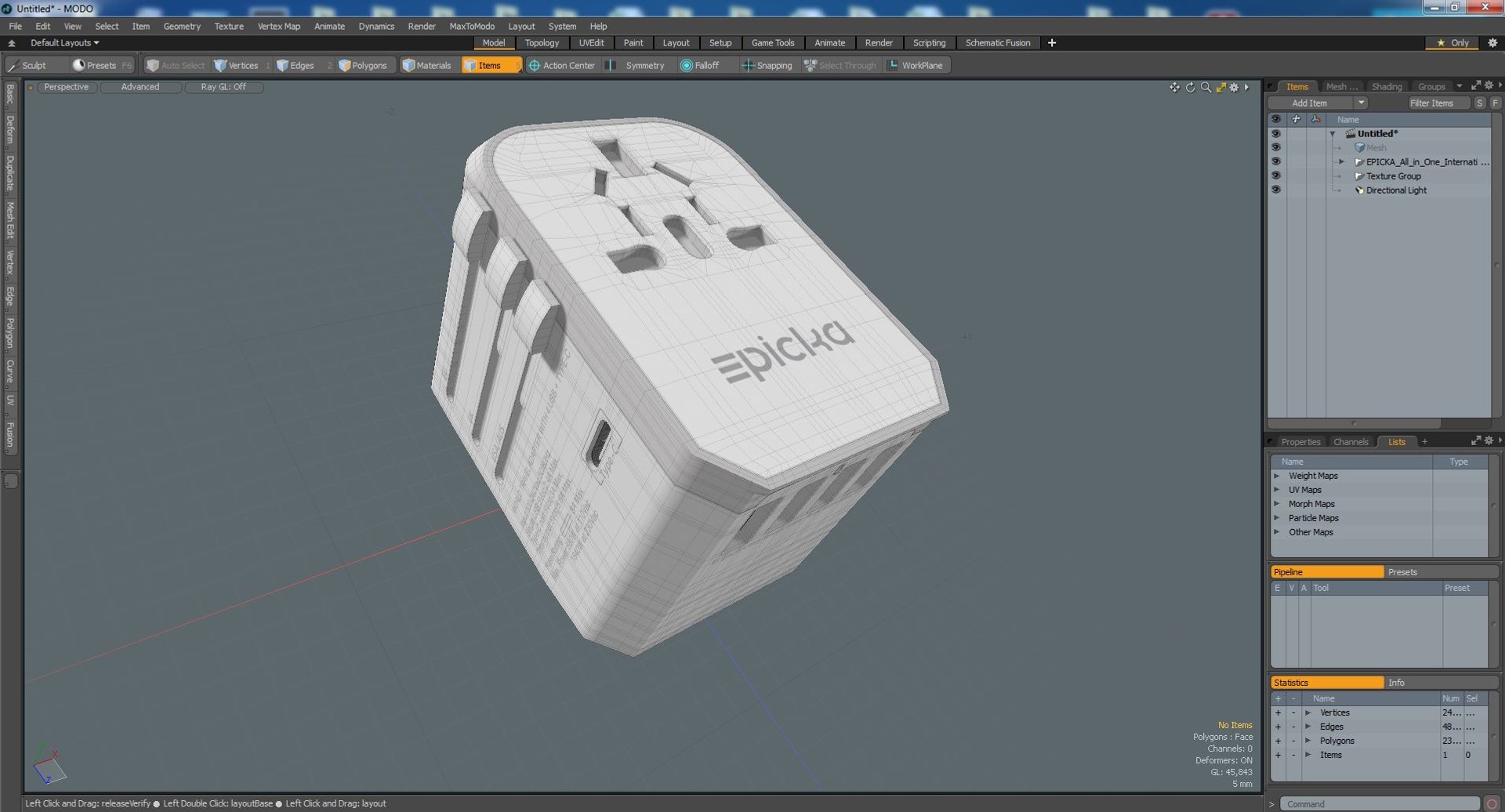Screen dimensions: 1505x812
Task: Open the Default Layouts dropdown
Action: [64, 43]
